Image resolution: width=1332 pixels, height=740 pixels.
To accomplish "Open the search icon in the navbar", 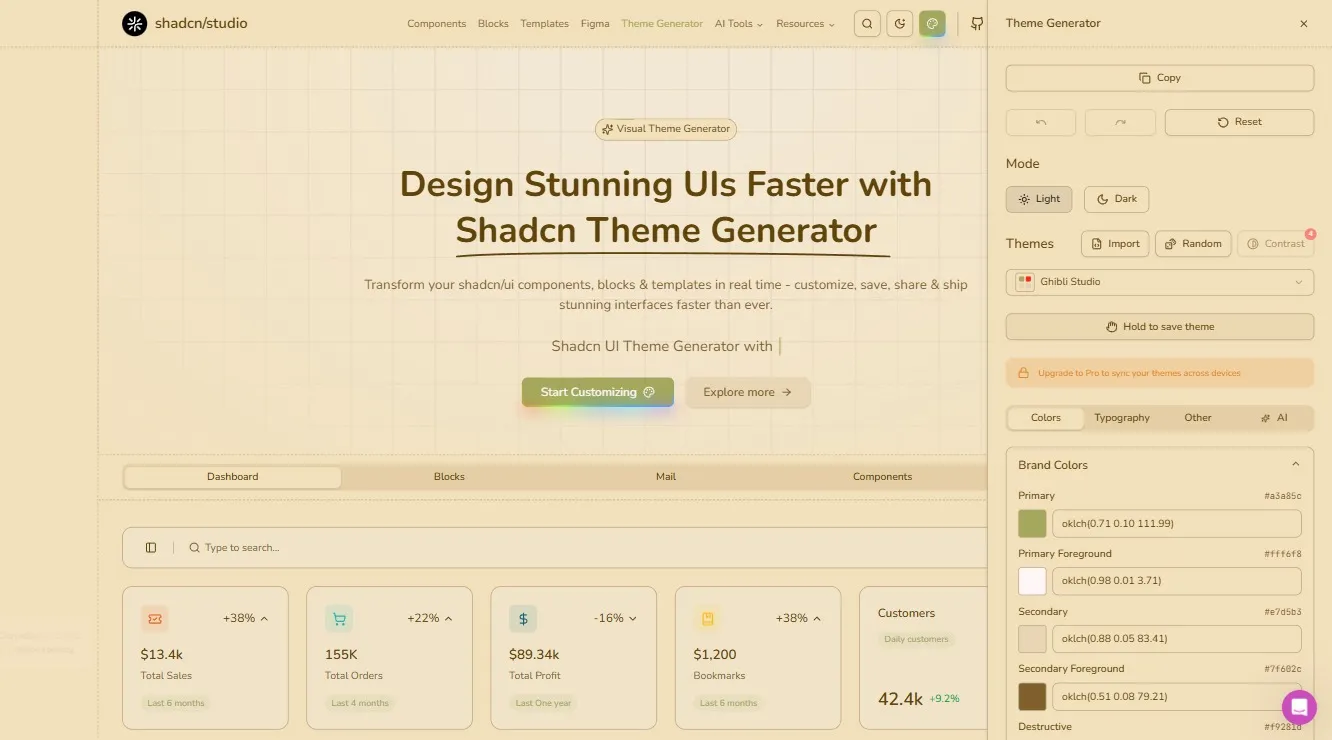I will pyautogui.click(x=866, y=23).
